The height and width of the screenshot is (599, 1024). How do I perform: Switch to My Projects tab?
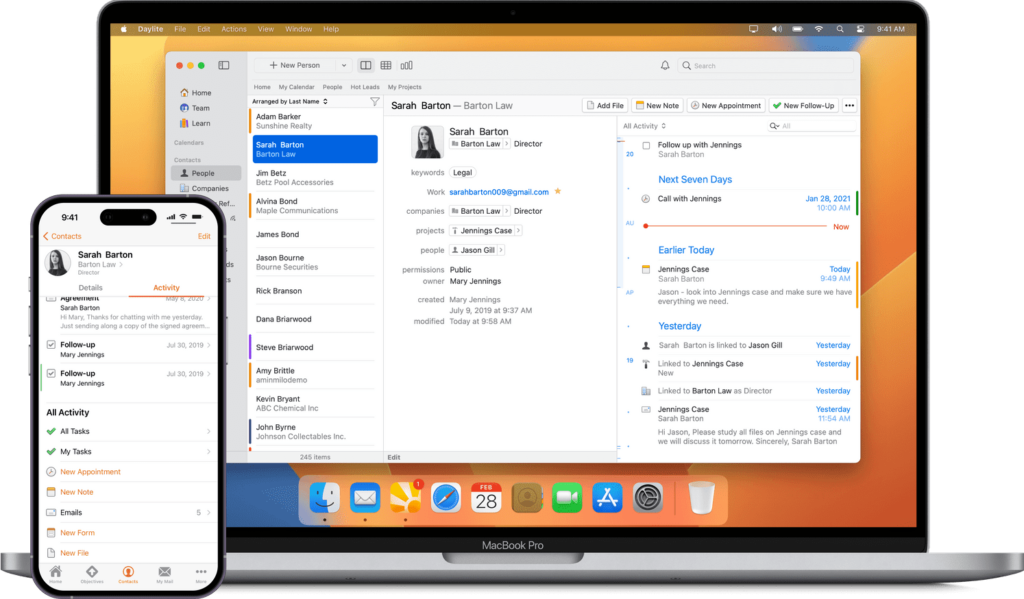point(404,87)
